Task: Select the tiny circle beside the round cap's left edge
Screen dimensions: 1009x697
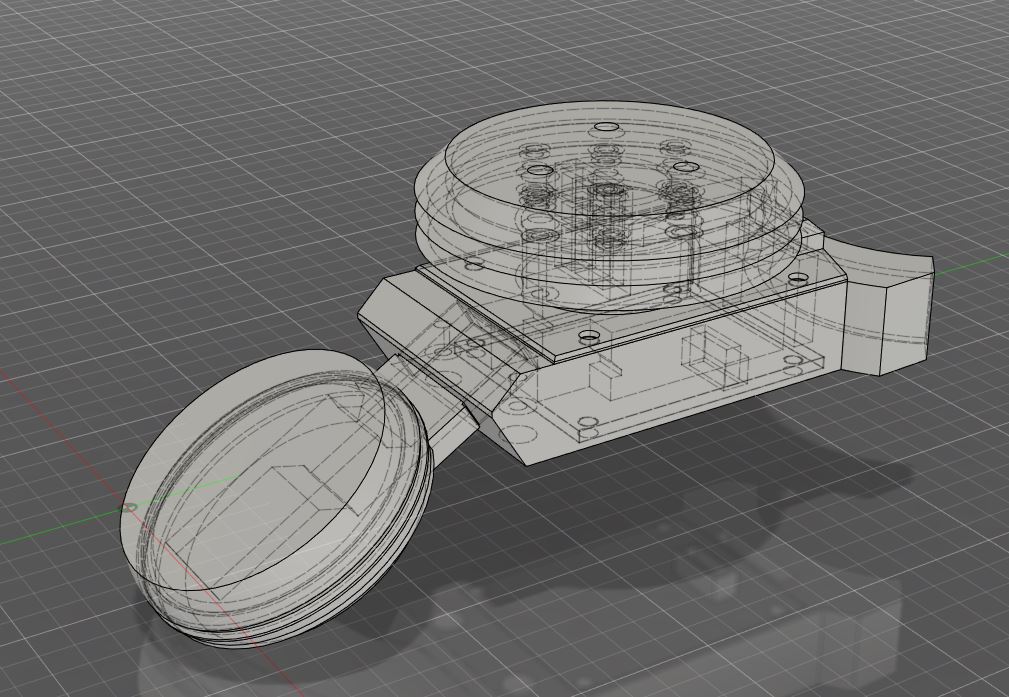Action: (x=129, y=508)
